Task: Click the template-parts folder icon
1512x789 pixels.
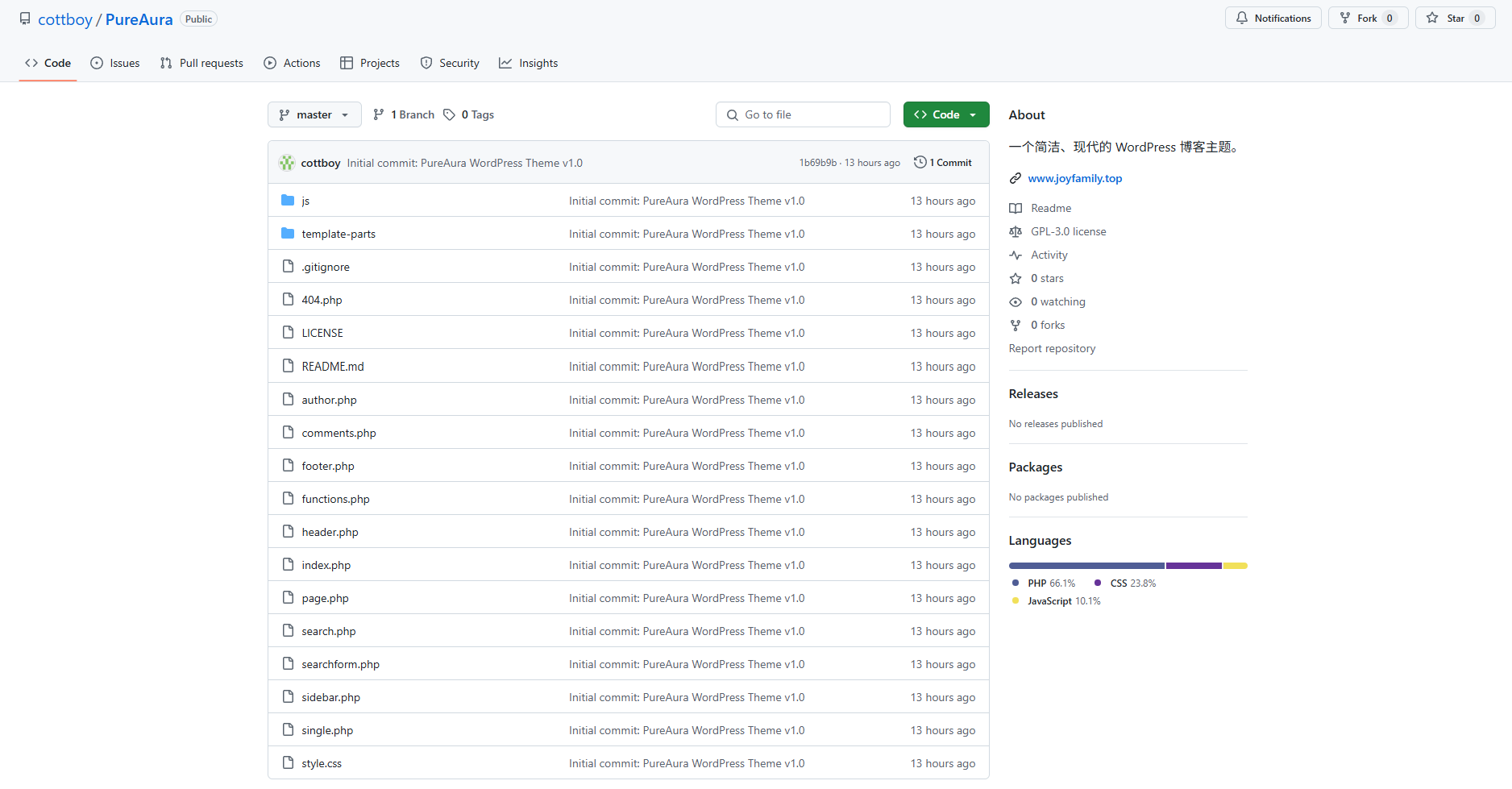Action: click(288, 233)
